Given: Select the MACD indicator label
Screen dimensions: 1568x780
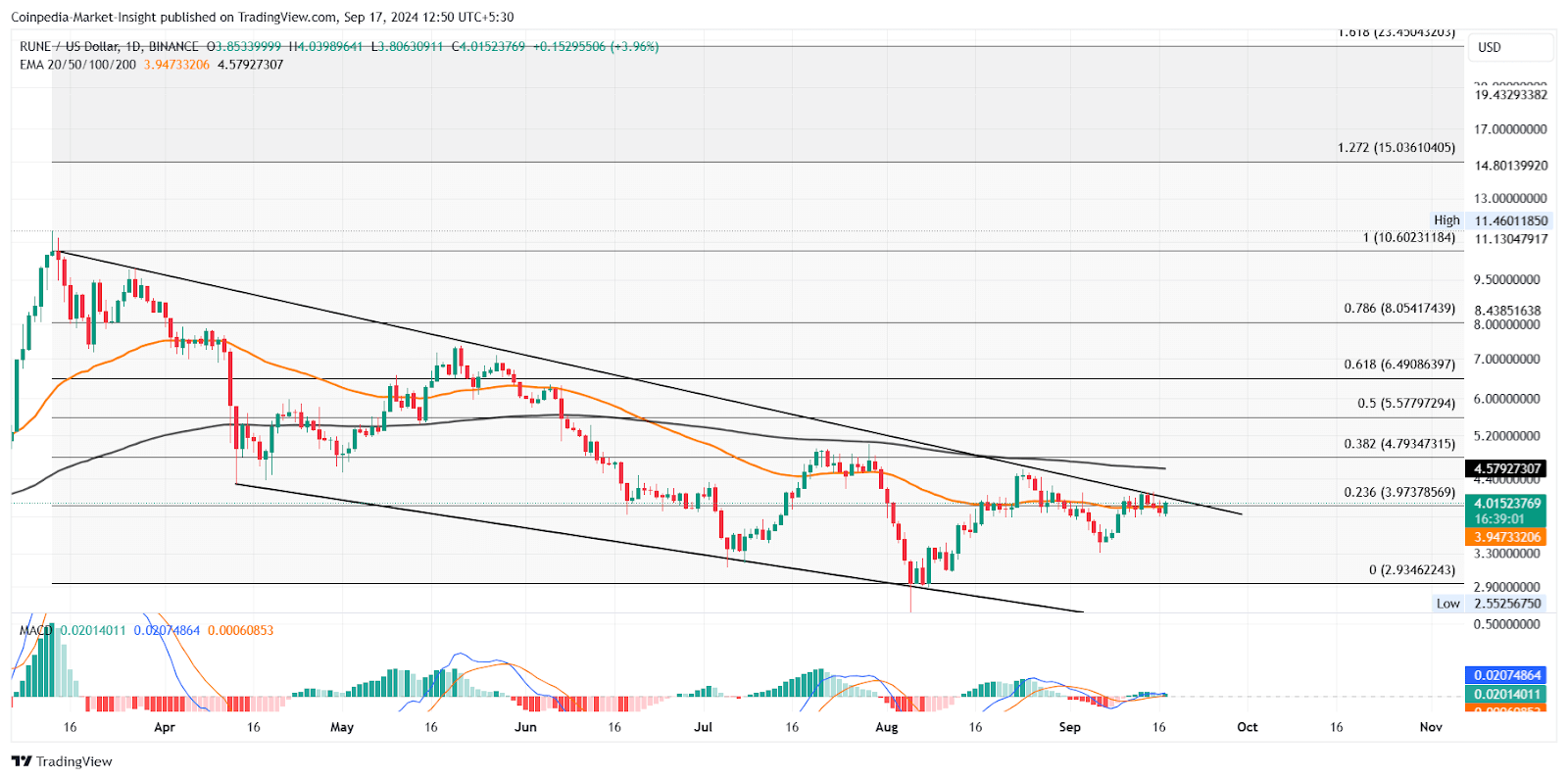Looking at the screenshot, I should [x=36, y=630].
